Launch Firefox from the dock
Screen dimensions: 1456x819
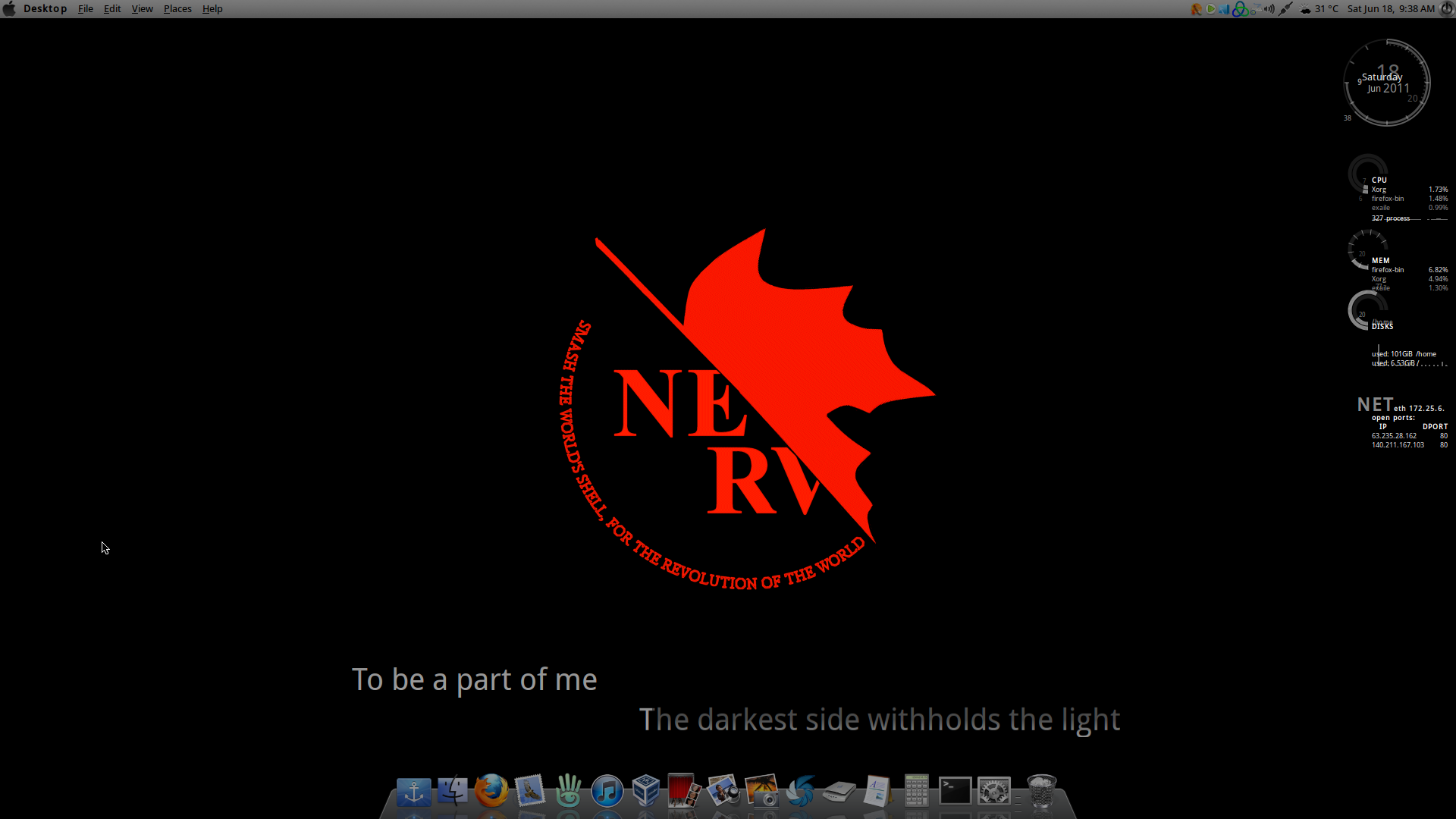491,791
